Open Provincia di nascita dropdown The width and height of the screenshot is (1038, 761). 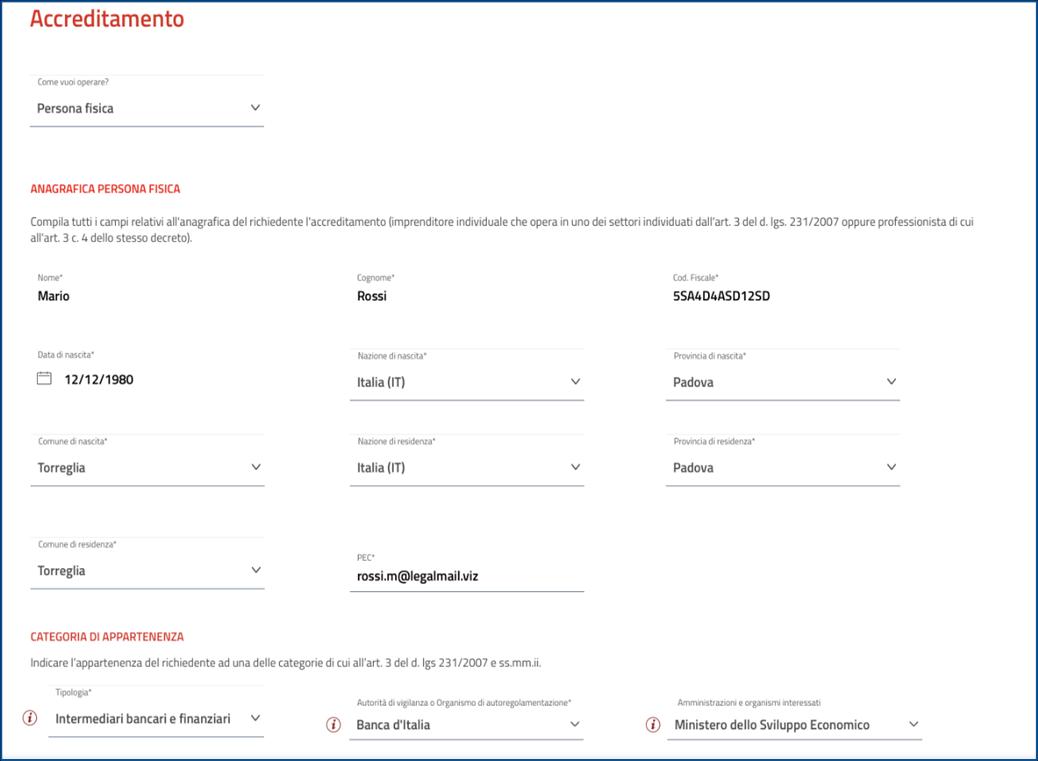point(782,382)
